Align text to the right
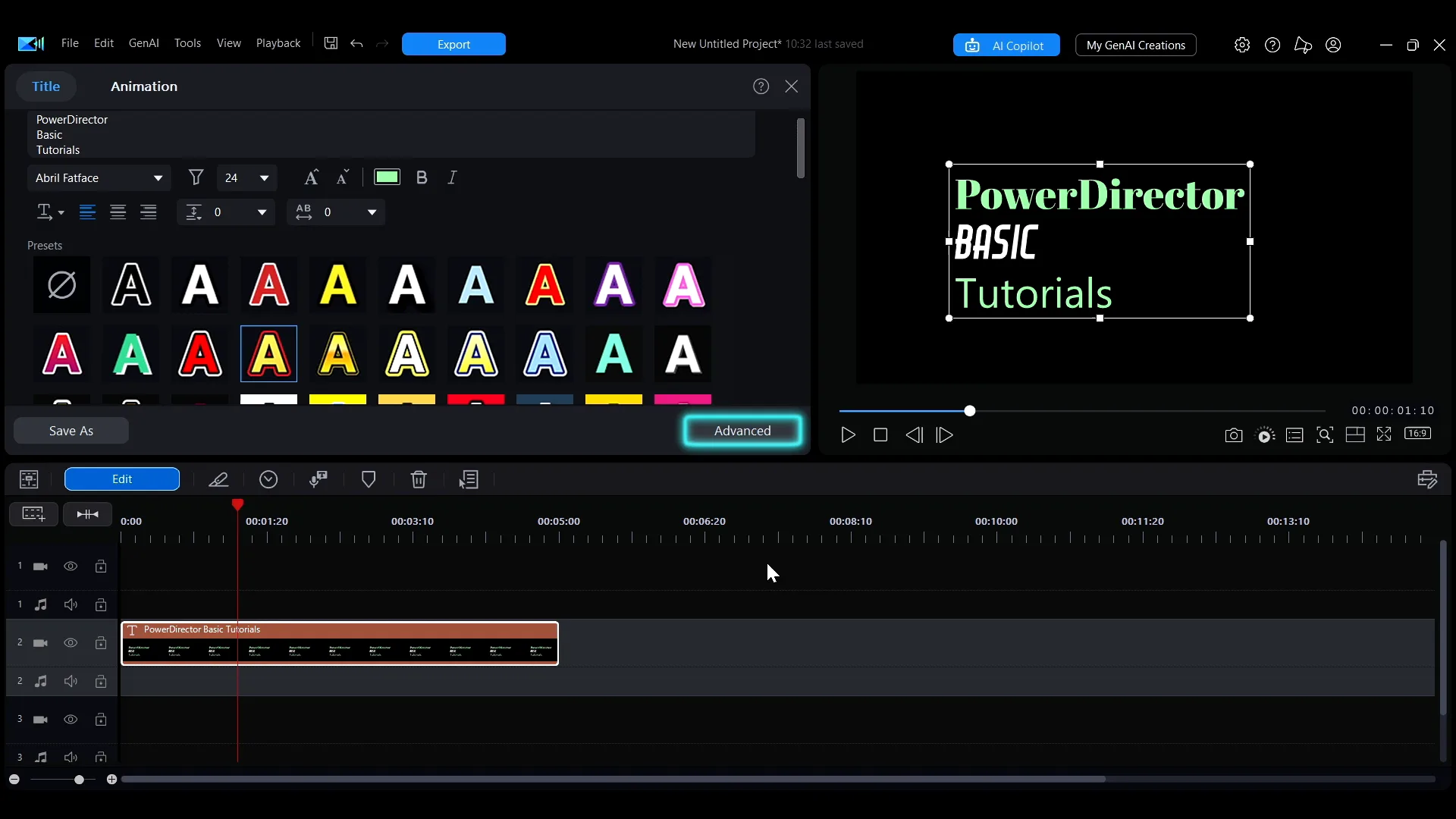The image size is (1456, 819). [x=149, y=212]
